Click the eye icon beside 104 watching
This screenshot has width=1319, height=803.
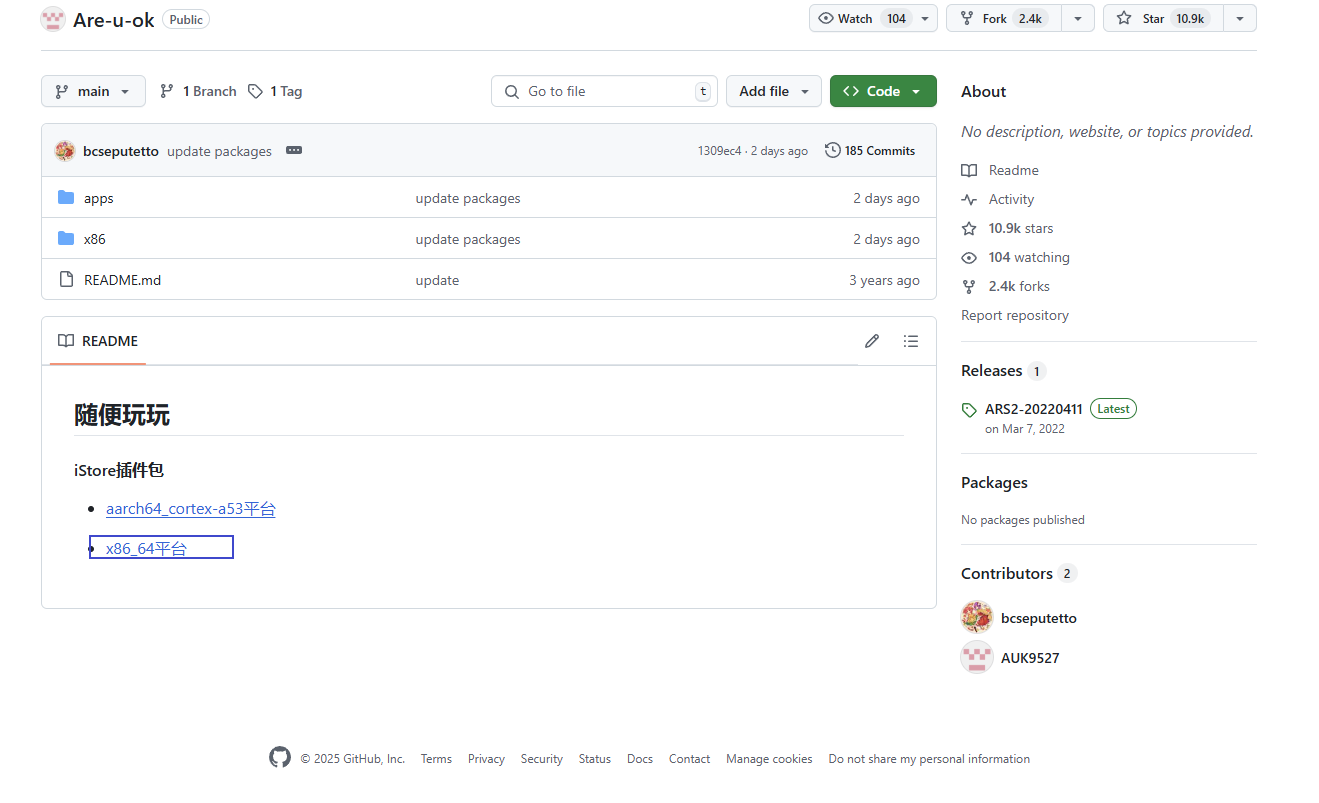click(x=969, y=257)
